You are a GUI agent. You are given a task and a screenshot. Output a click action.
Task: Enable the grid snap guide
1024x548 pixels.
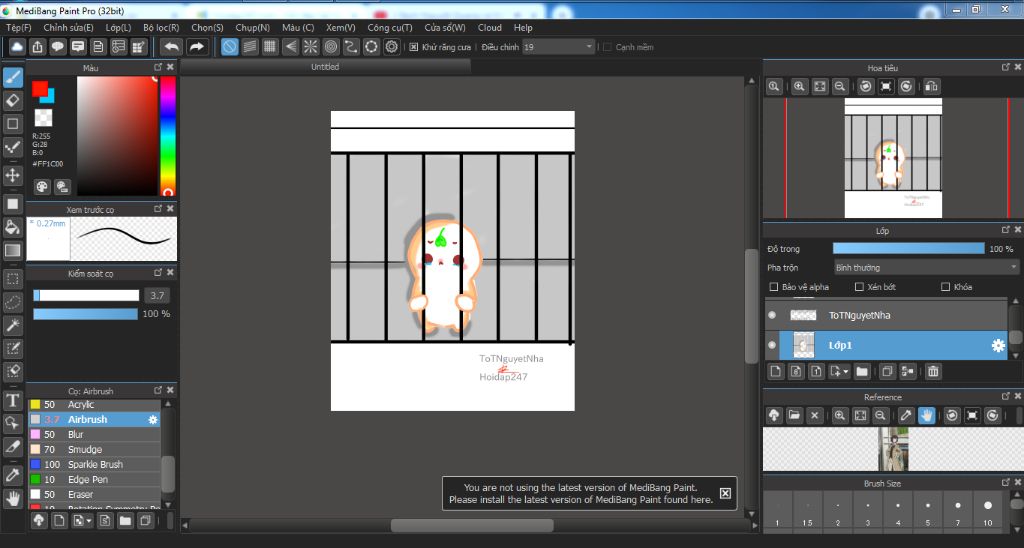270,46
